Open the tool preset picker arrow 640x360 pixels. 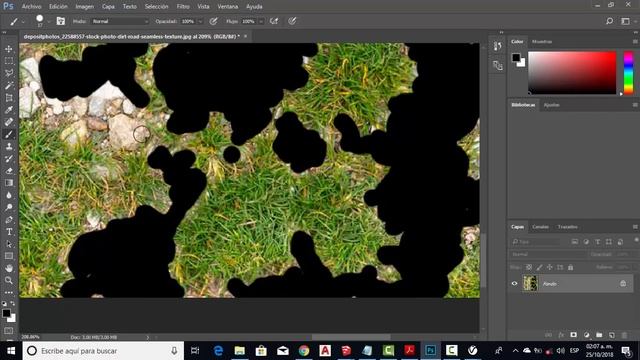click(23, 21)
